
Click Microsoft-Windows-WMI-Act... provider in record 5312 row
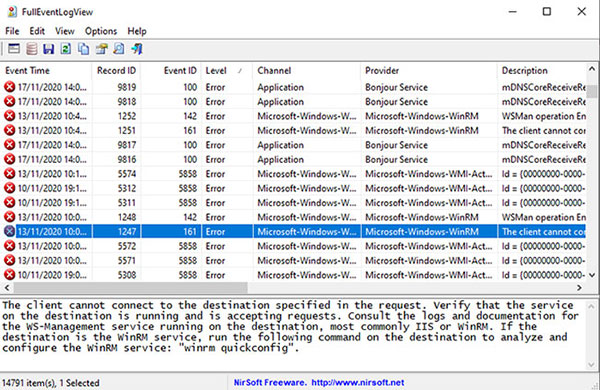(x=429, y=188)
